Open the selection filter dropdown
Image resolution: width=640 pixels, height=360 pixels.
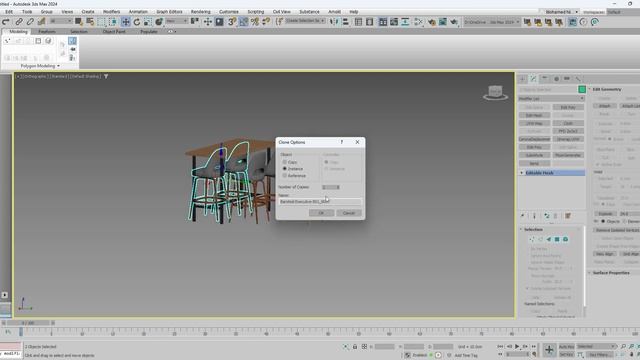(60, 21)
